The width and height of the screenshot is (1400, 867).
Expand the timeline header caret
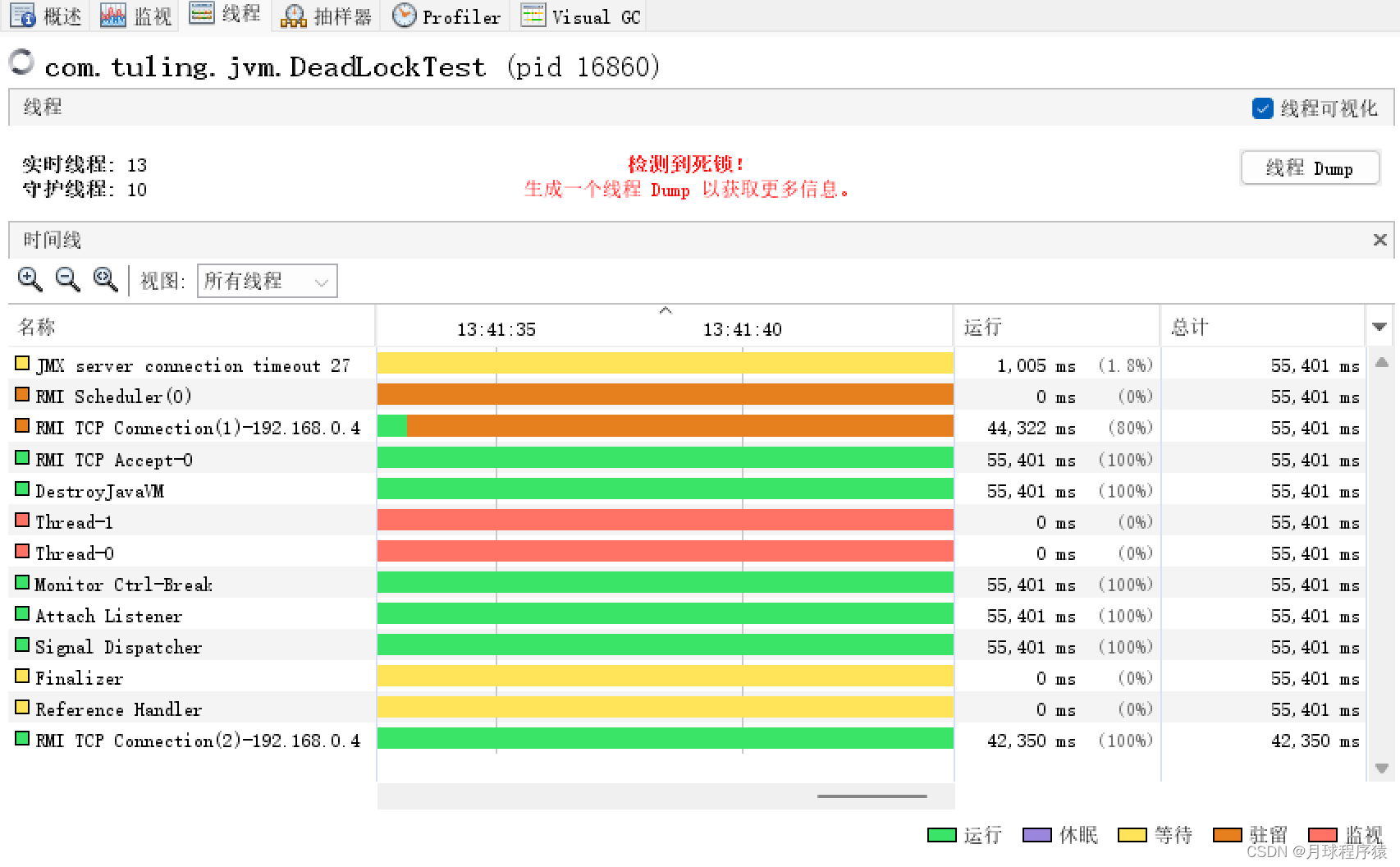(x=666, y=310)
